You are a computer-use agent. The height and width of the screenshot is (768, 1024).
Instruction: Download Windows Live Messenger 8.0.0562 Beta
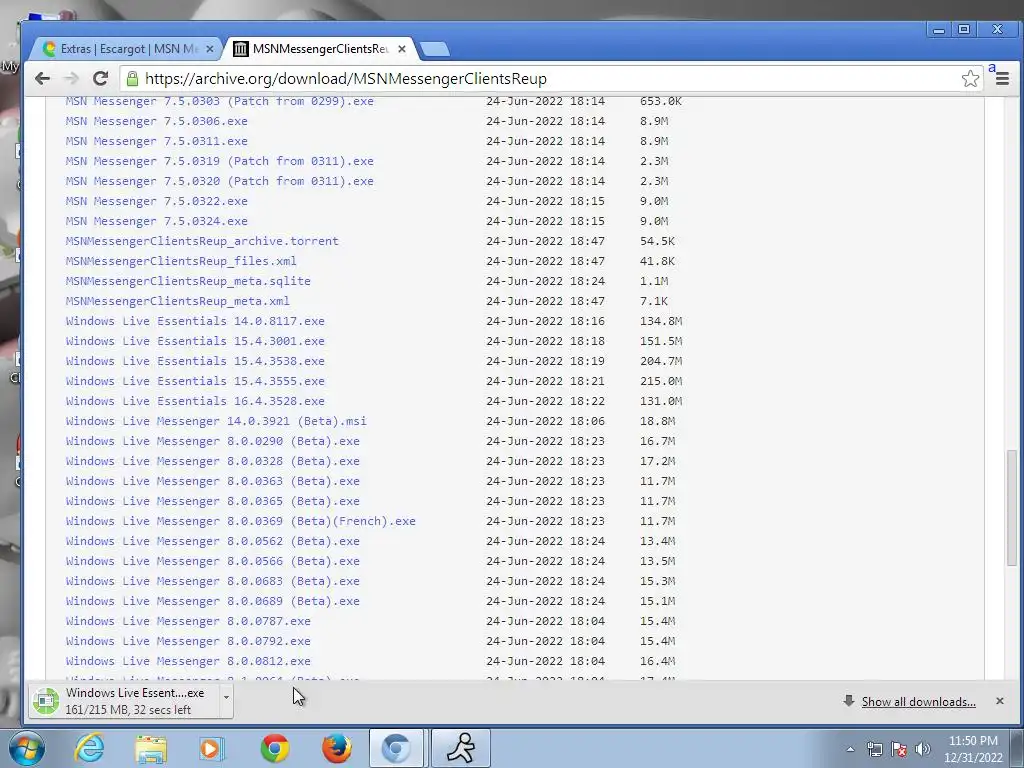coord(213,541)
